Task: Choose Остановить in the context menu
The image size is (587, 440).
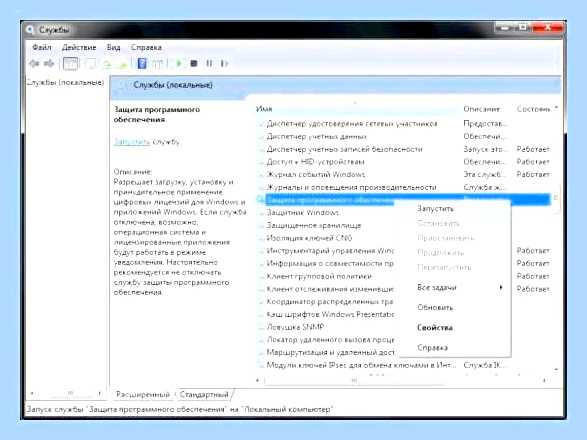Action: [x=438, y=224]
